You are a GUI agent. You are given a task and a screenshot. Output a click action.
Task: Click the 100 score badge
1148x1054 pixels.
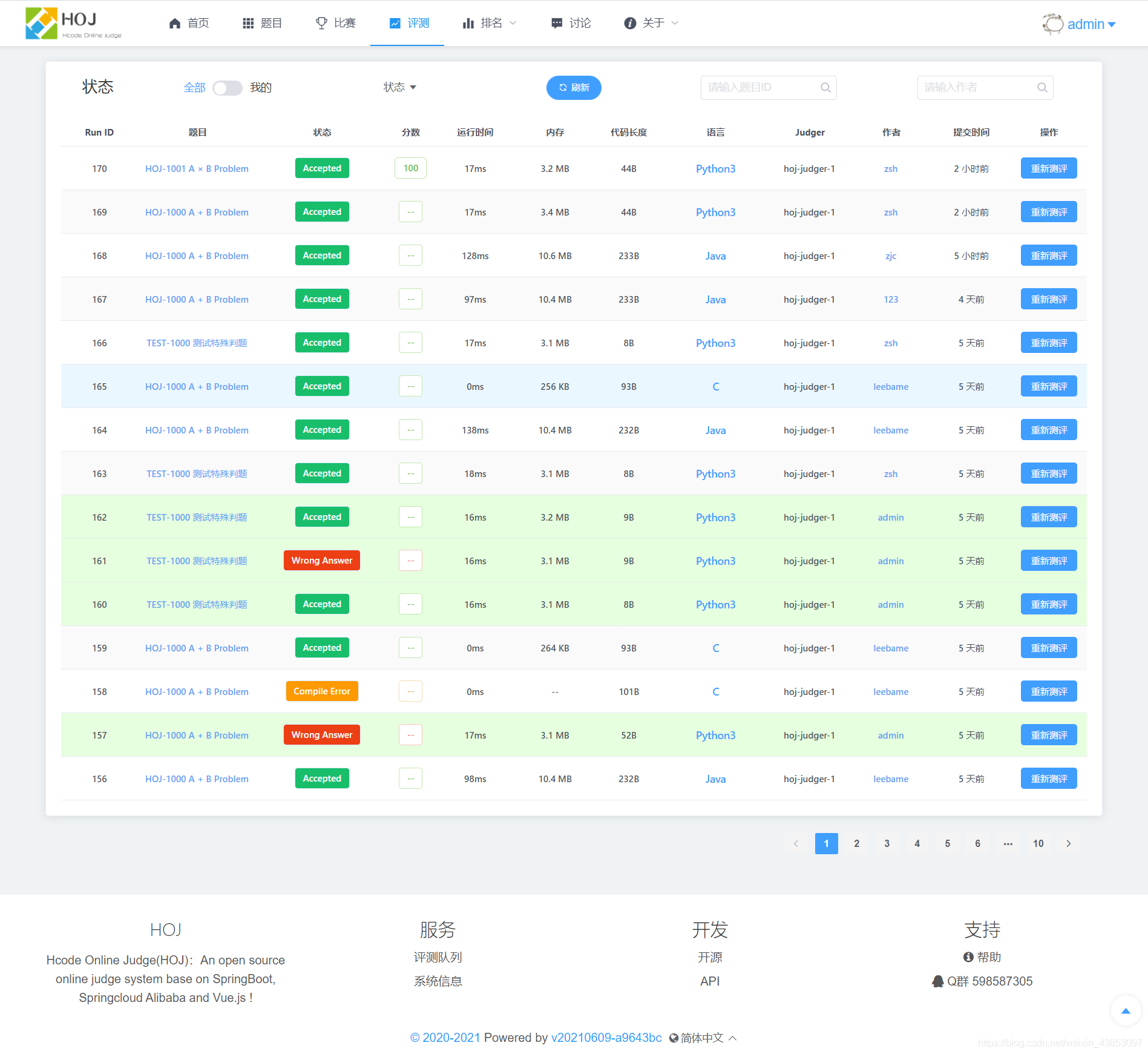point(410,168)
